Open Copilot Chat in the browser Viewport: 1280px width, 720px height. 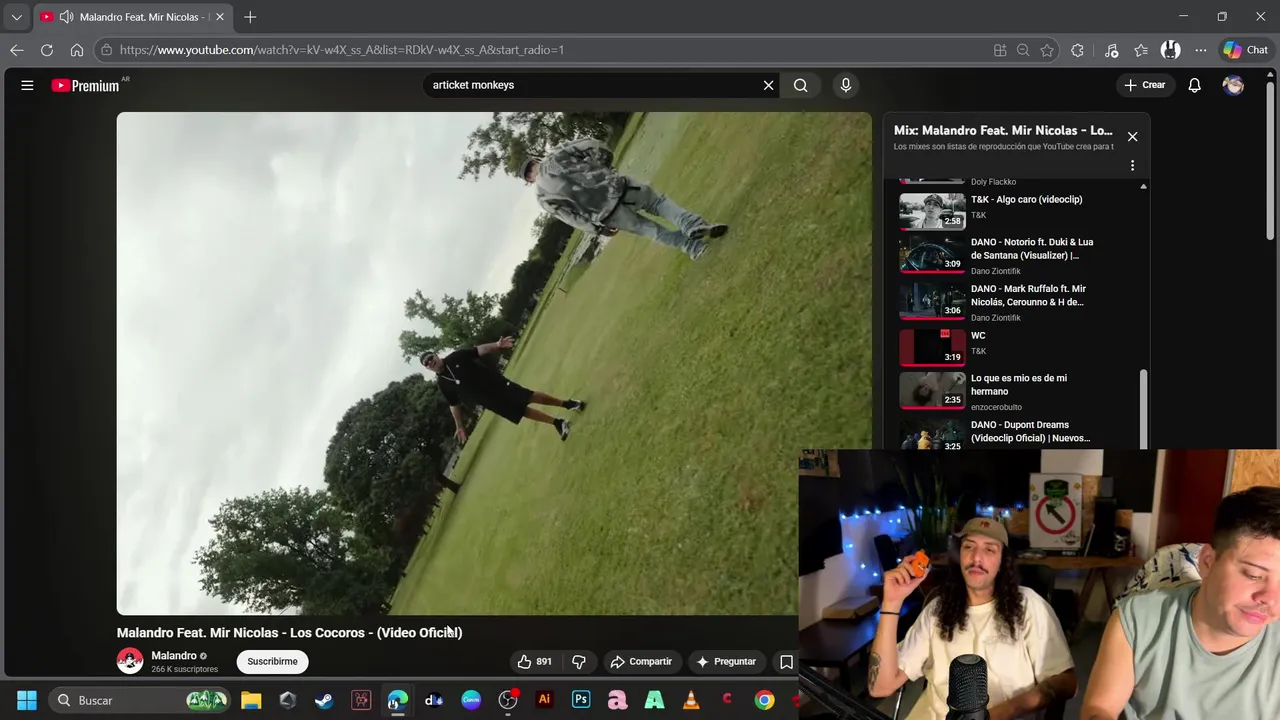tap(1245, 50)
